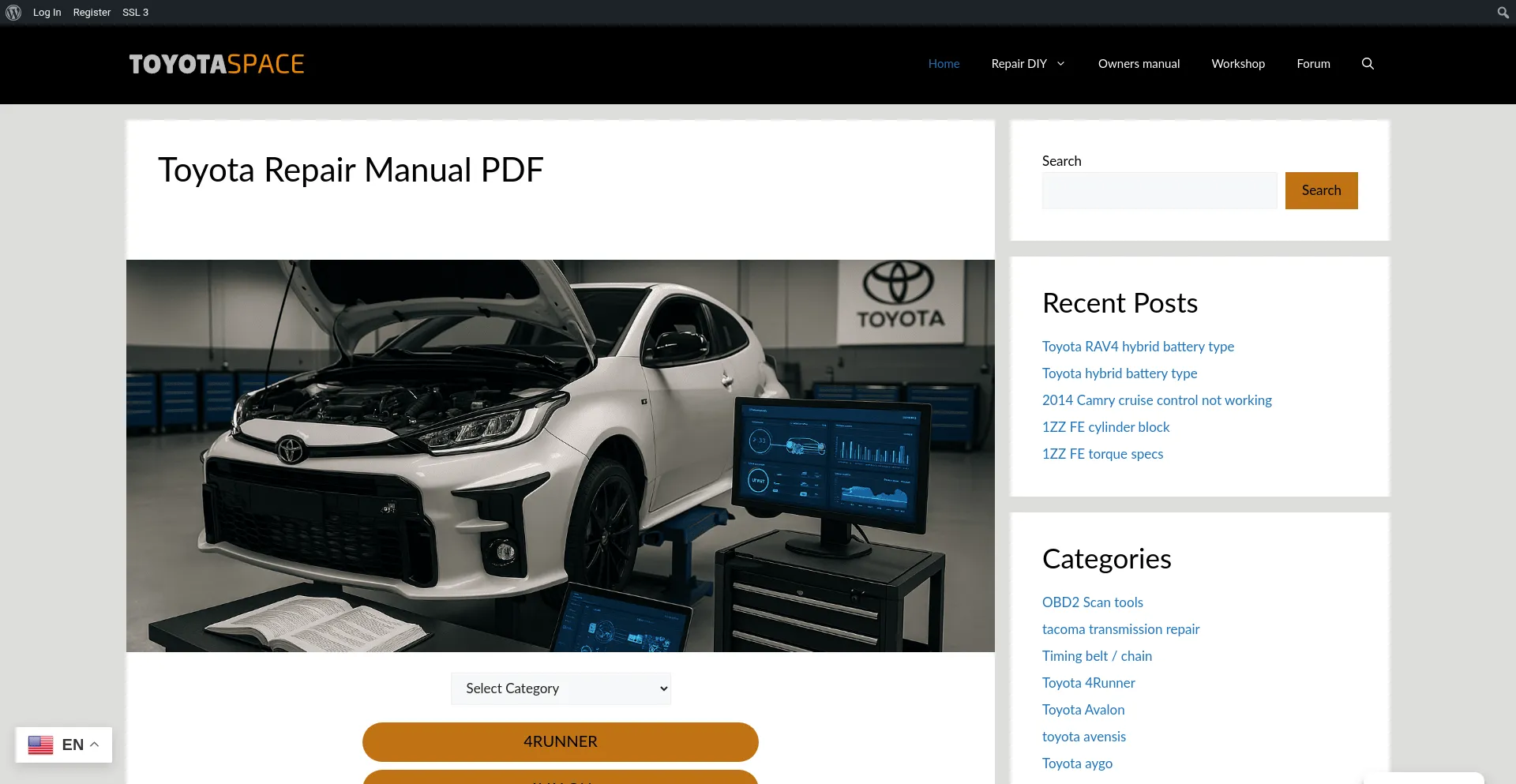Click SSL 3 in the admin bar

coord(135,13)
